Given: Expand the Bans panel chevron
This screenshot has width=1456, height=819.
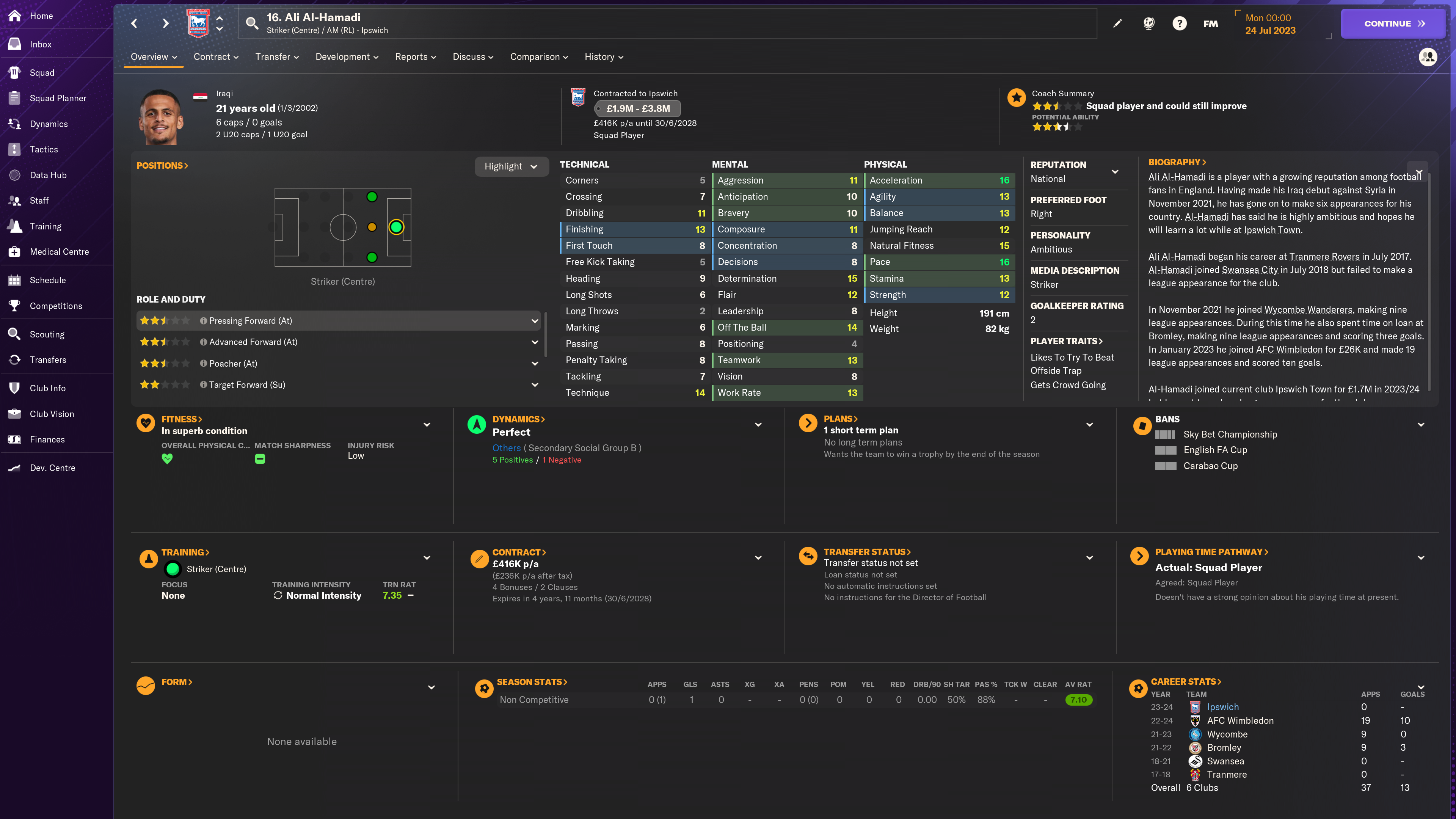Looking at the screenshot, I should [1421, 425].
